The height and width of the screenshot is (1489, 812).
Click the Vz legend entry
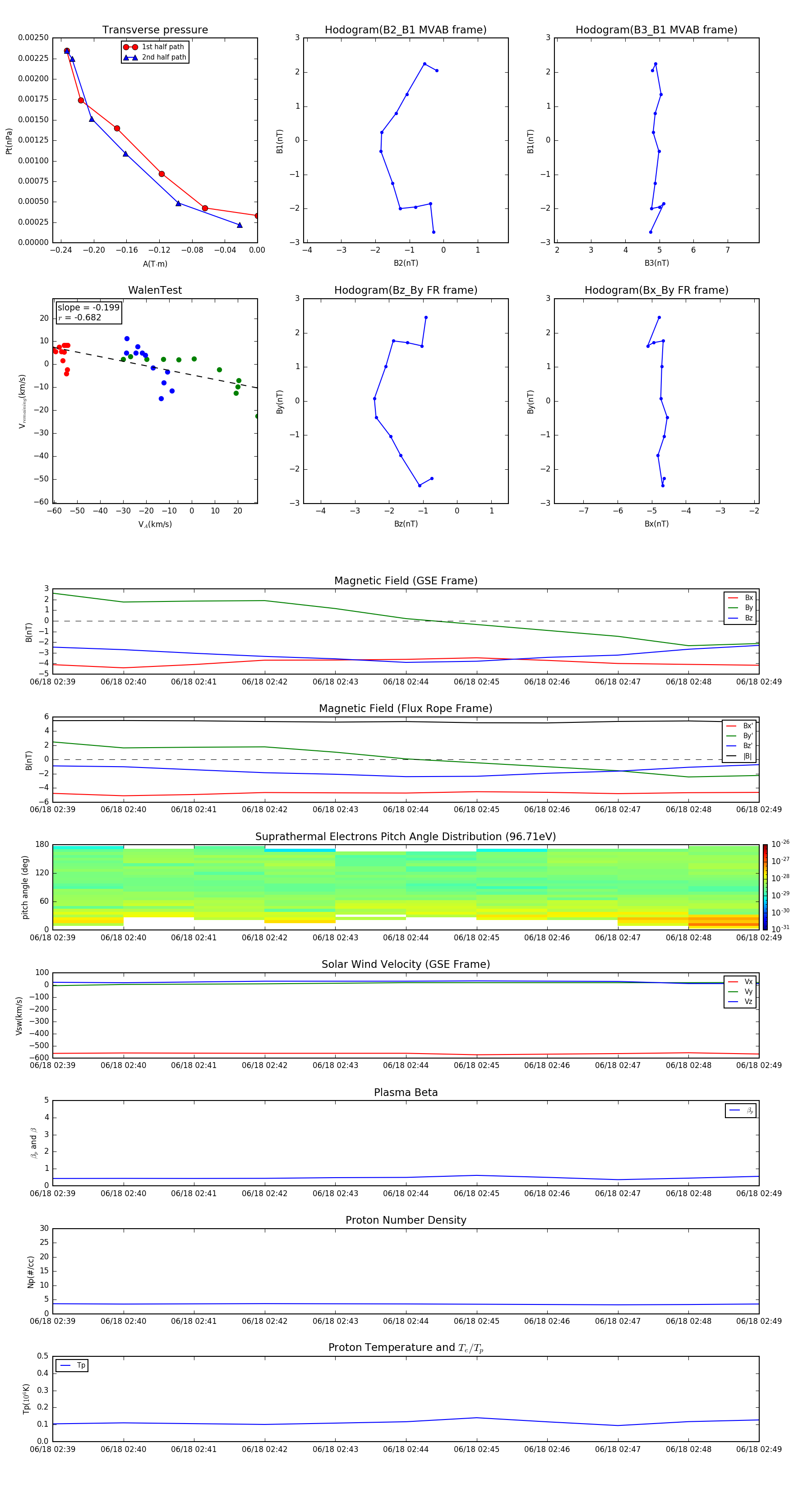click(x=740, y=1001)
